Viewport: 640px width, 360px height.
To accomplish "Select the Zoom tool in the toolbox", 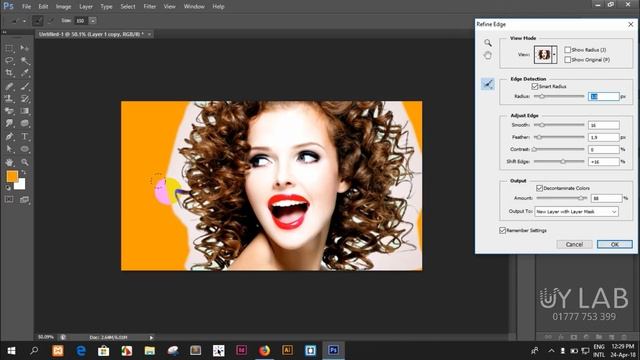I will [24, 162].
